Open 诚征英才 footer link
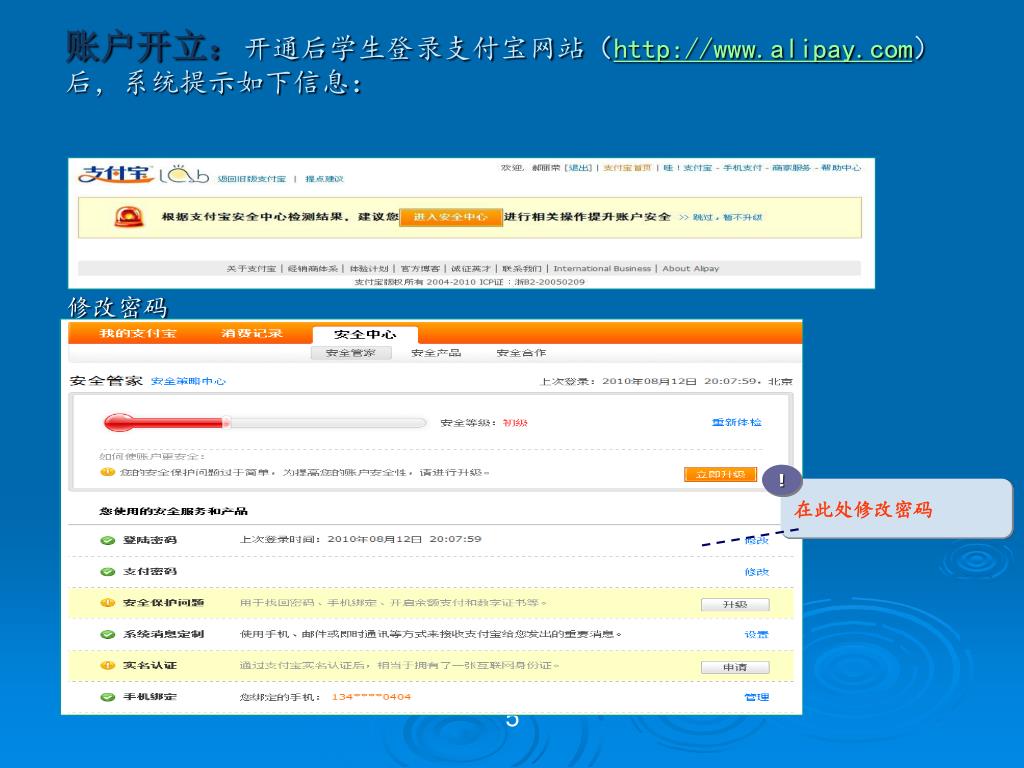The width and height of the screenshot is (1024, 768). pyautogui.click(x=470, y=268)
